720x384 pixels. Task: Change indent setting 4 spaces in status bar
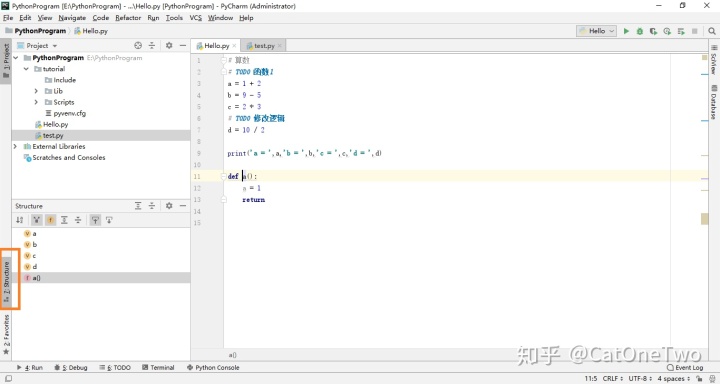[674, 378]
